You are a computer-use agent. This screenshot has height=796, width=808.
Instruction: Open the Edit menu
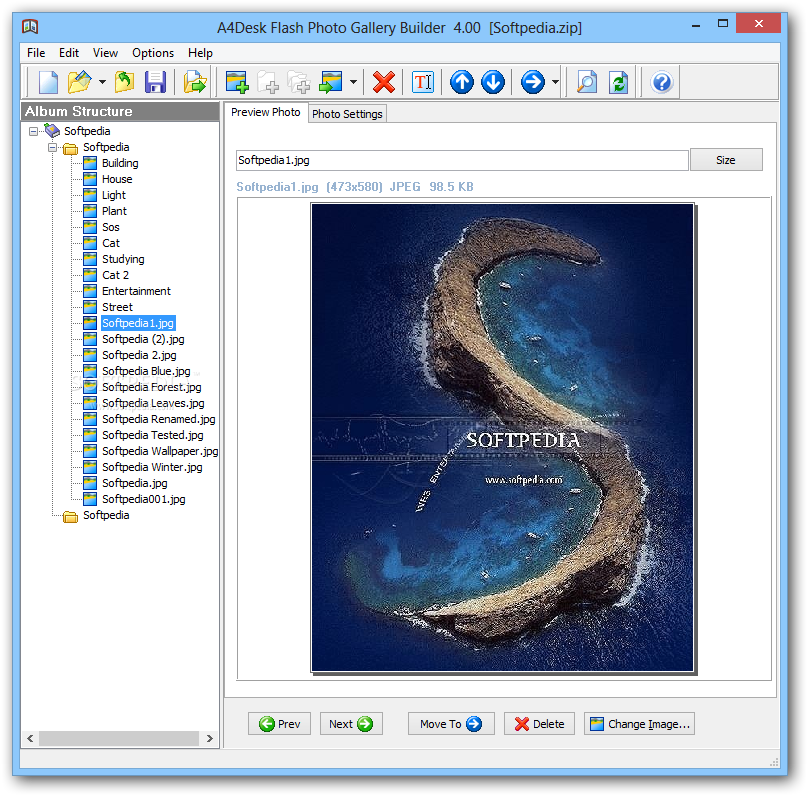point(69,53)
